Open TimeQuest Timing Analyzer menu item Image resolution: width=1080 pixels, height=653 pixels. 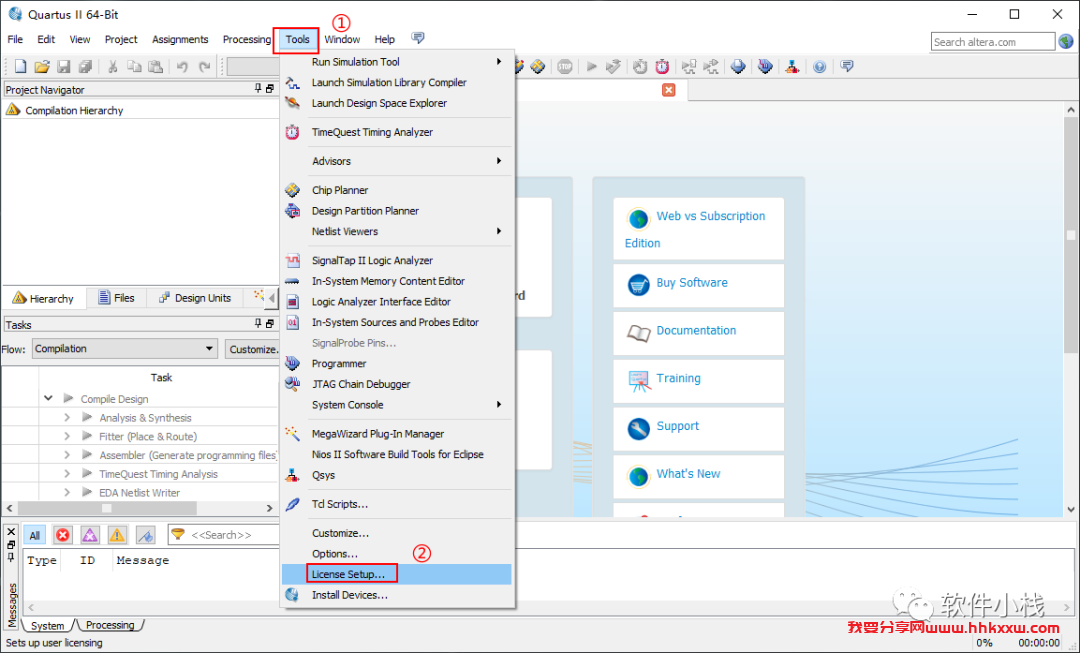pos(397,132)
